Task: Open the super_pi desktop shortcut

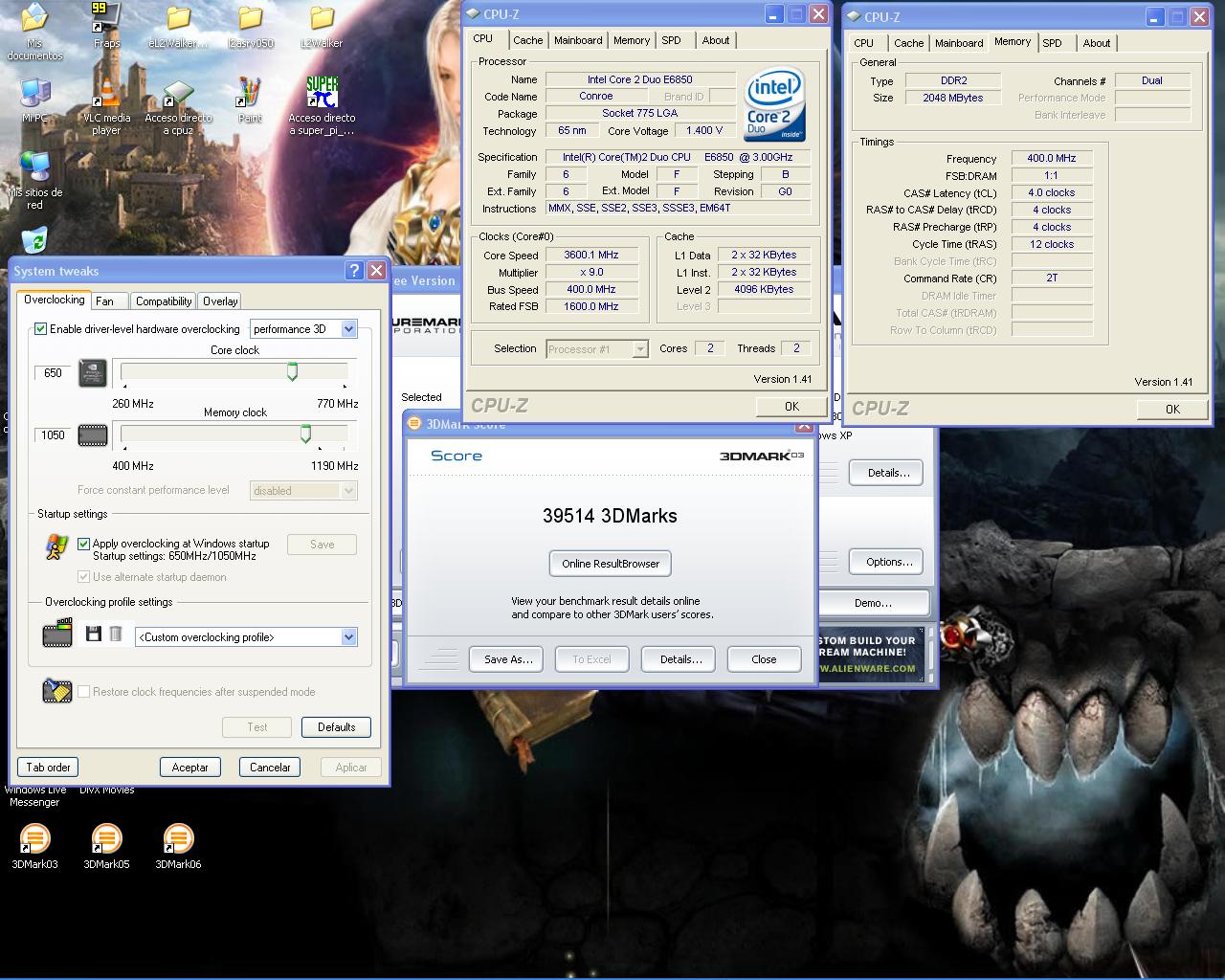Action: coord(322,94)
